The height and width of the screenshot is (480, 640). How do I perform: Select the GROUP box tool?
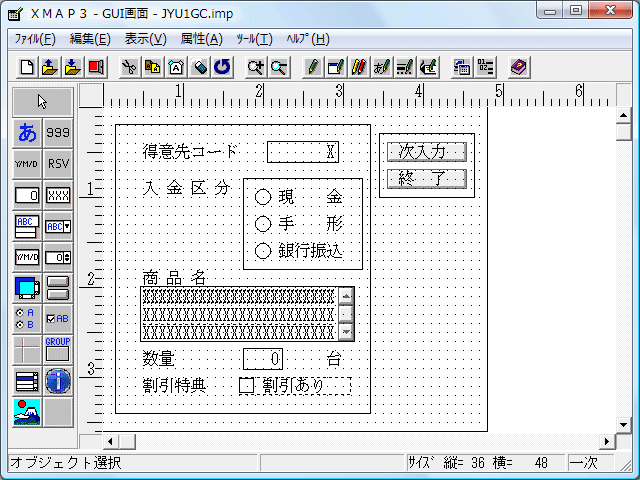point(58,349)
